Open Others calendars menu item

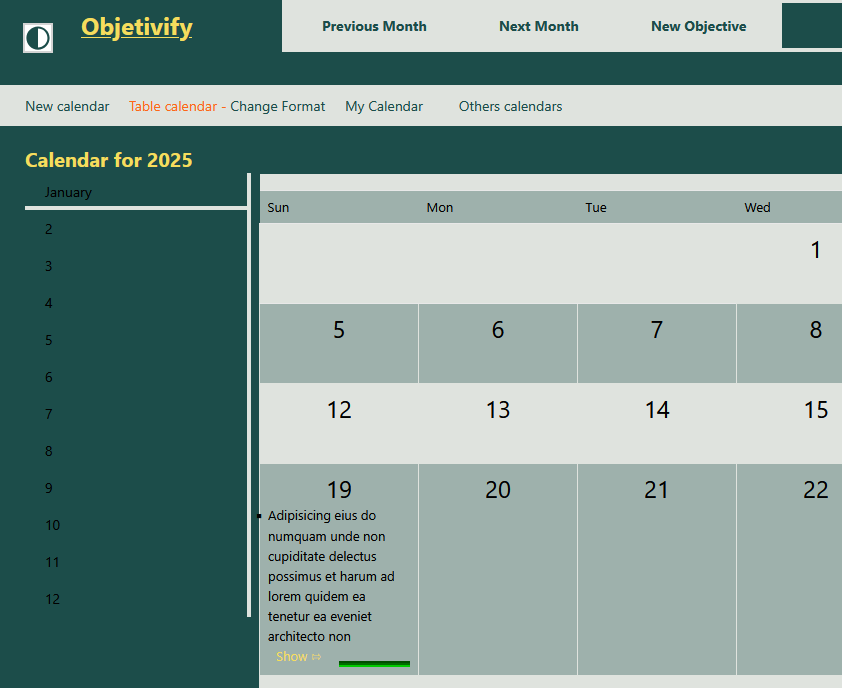[x=510, y=106]
